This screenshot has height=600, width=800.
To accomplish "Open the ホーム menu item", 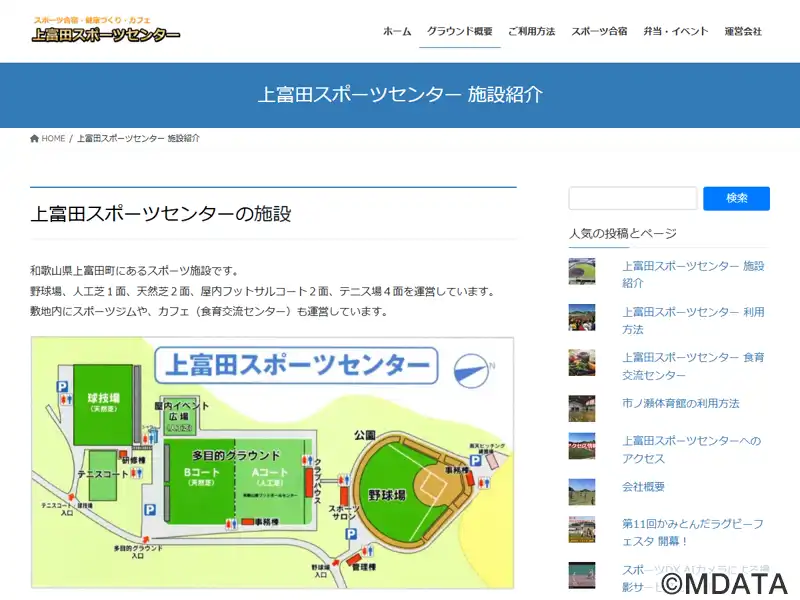I will [x=397, y=31].
